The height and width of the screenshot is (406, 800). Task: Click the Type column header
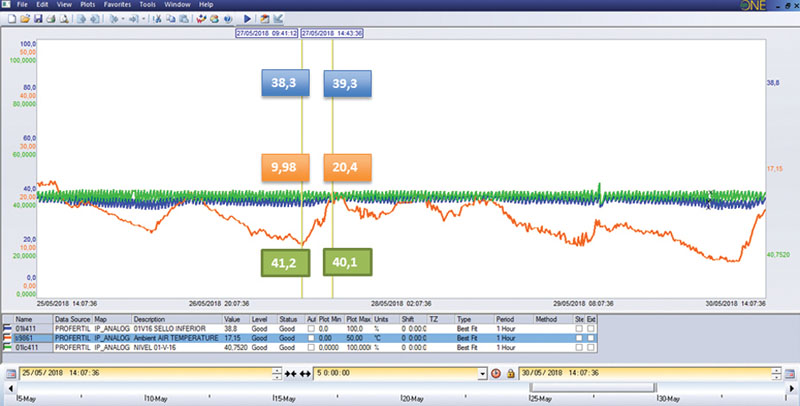[x=474, y=319]
